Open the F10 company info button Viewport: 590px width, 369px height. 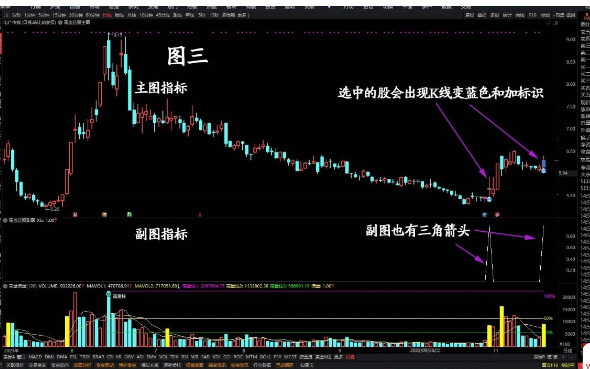pos(532,15)
